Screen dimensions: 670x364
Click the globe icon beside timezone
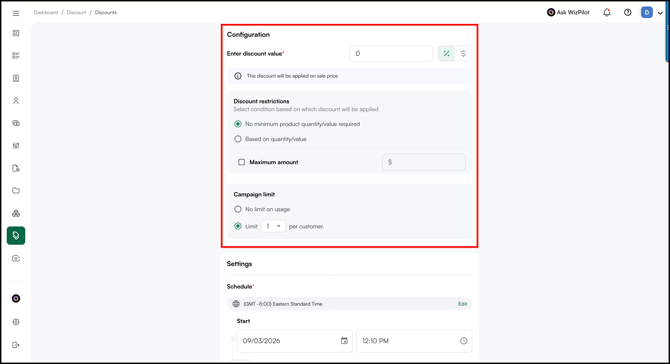point(236,304)
